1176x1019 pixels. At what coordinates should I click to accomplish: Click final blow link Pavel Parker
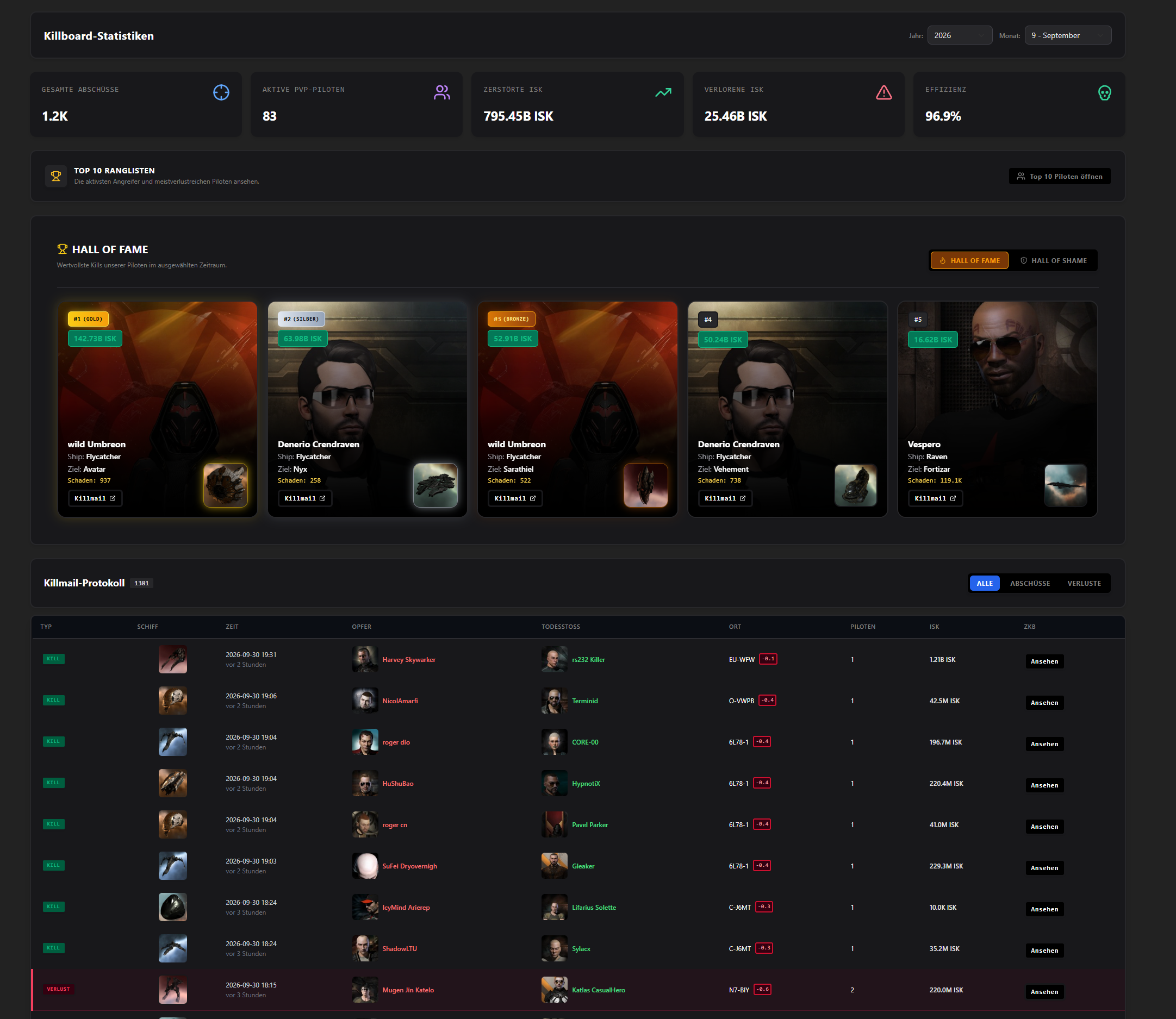[590, 825]
